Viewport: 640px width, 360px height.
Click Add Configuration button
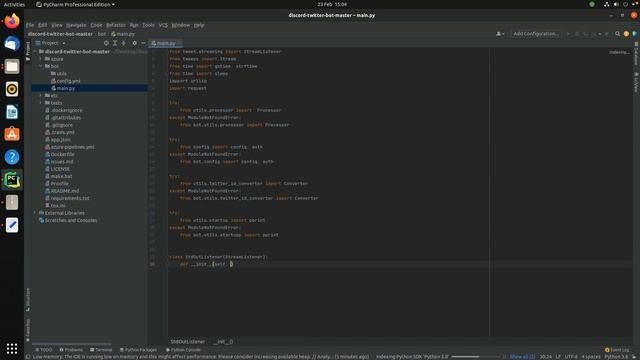coord(536,34)
